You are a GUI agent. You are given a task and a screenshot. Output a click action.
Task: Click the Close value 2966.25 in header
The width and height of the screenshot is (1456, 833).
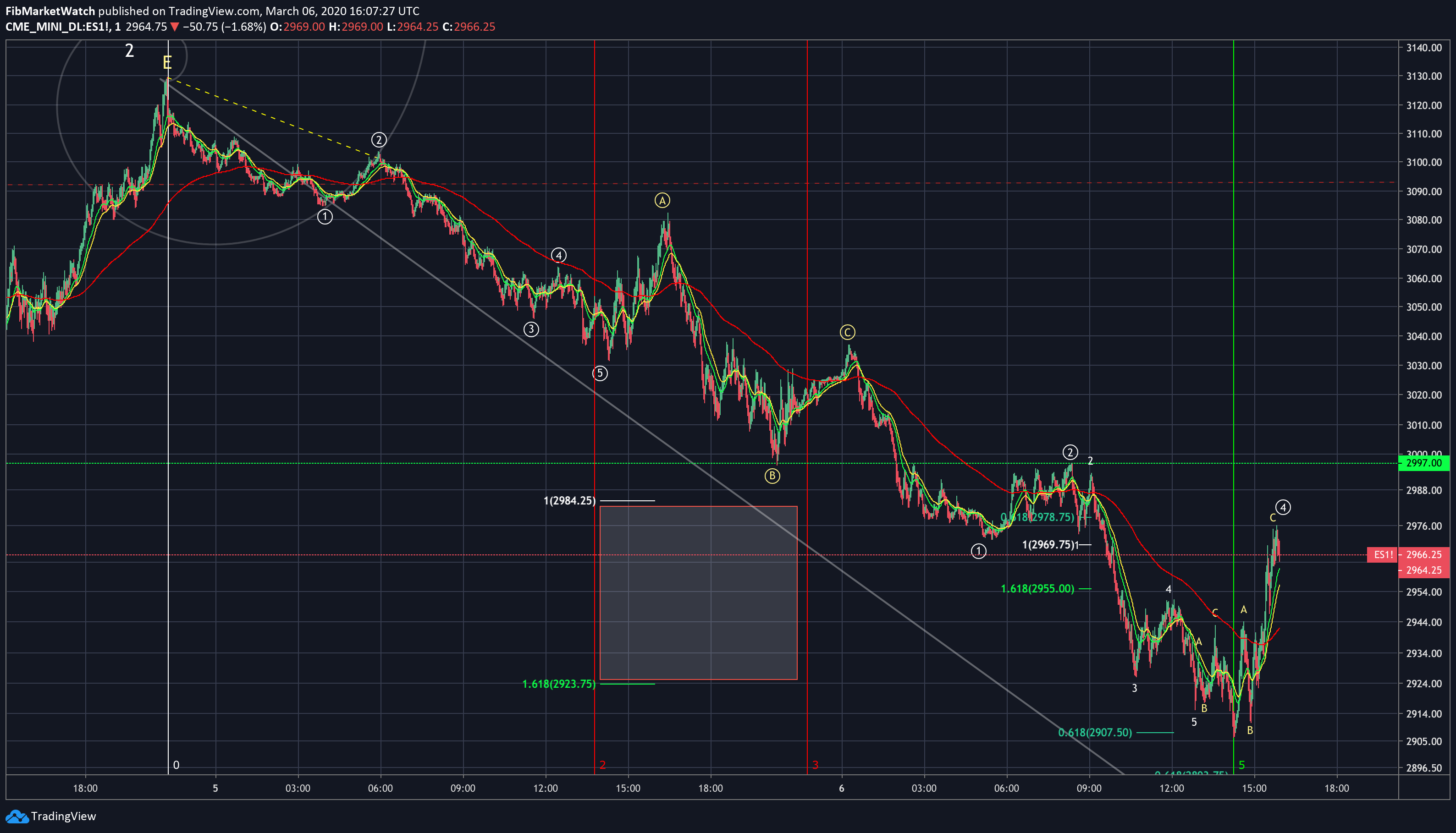click(474, 27)
